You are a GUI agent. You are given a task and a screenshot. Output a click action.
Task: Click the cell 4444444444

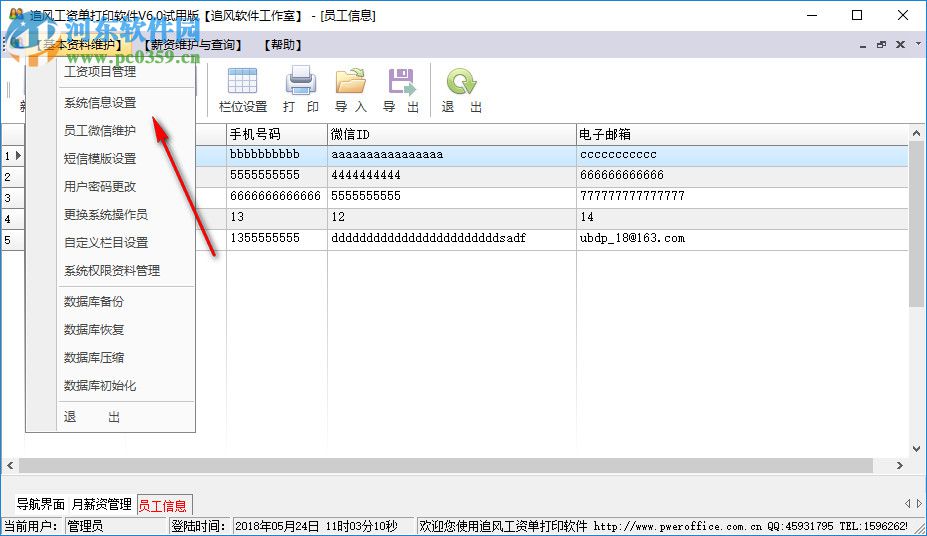click(x=452, y=176)
